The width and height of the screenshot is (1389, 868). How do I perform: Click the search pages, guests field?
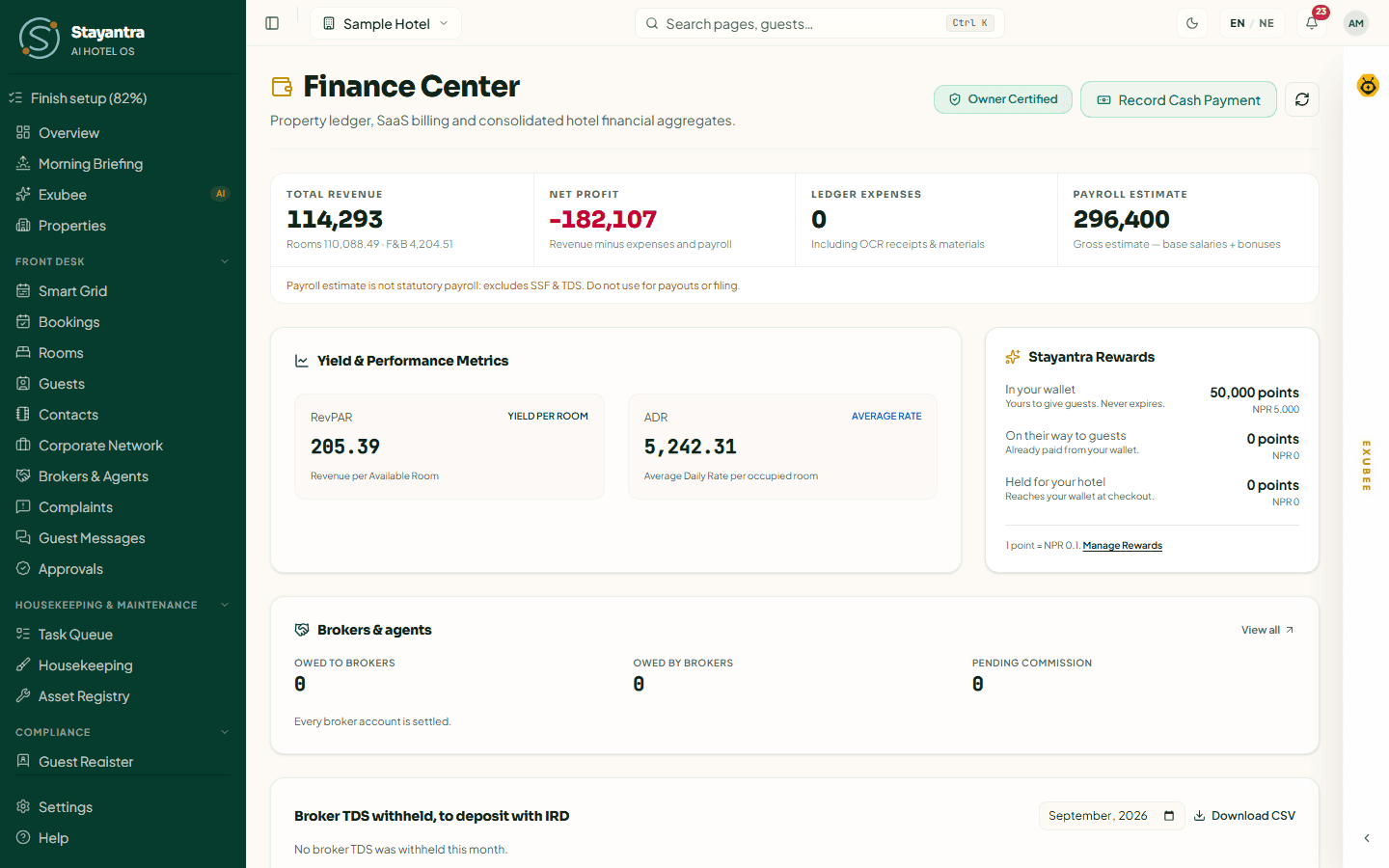pos(820,23)
